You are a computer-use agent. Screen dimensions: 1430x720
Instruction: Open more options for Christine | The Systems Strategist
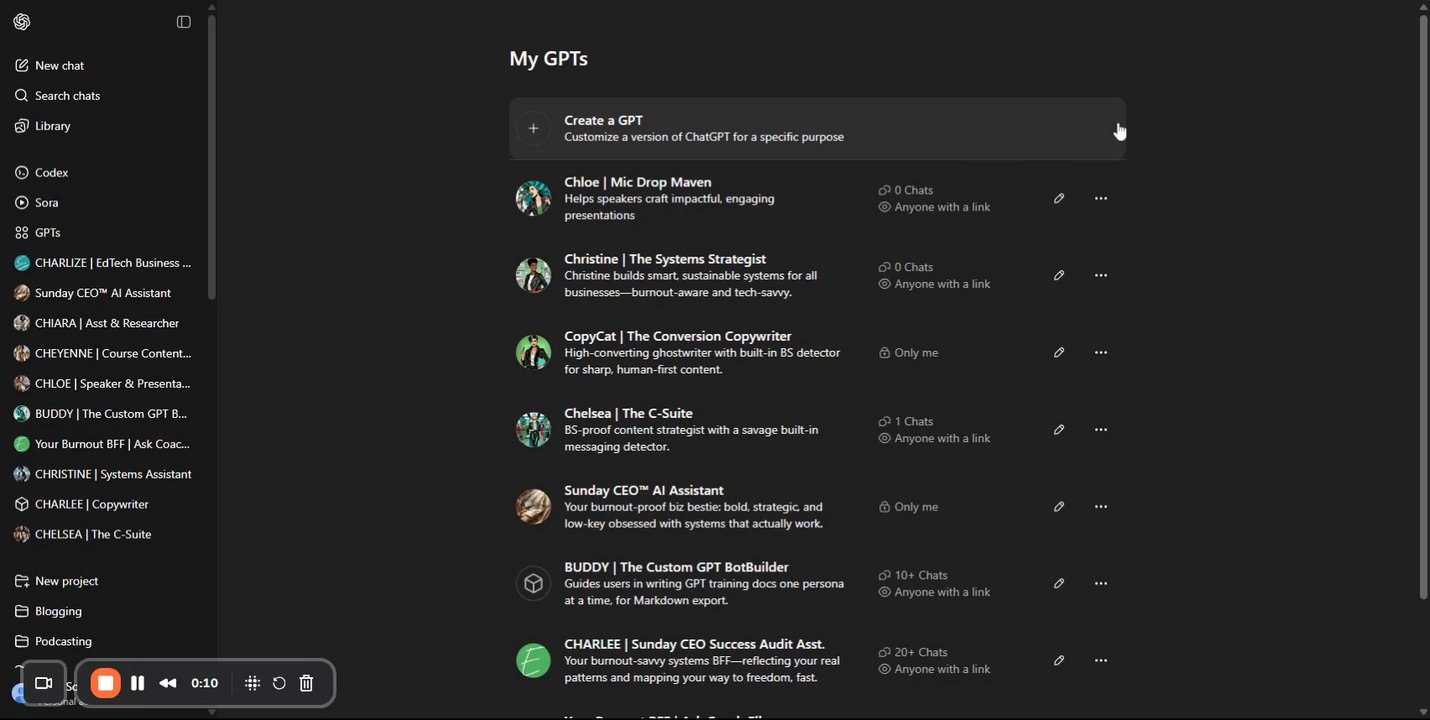1101,275
